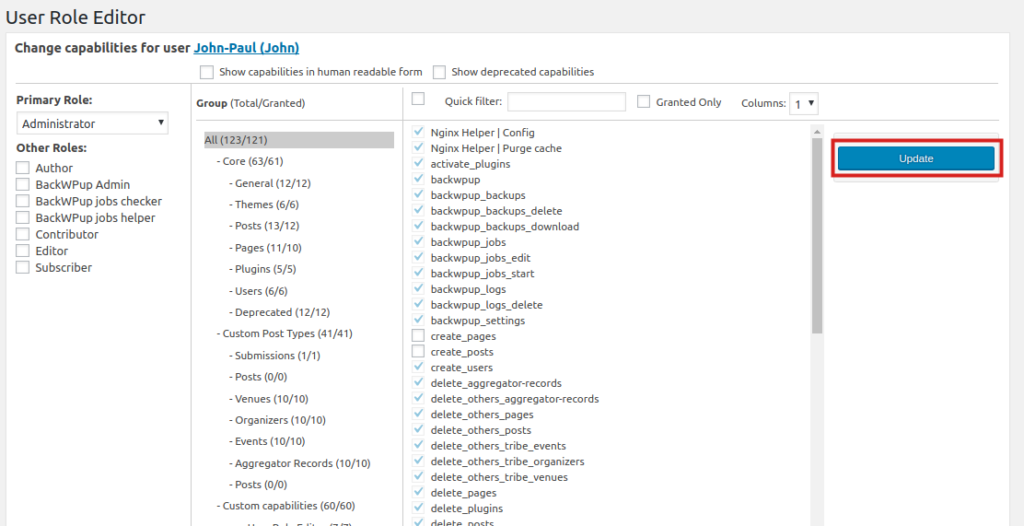This screenshot has height=526, width=1024.
Task: Check the Subscriber role box
Action: (23, 268)
